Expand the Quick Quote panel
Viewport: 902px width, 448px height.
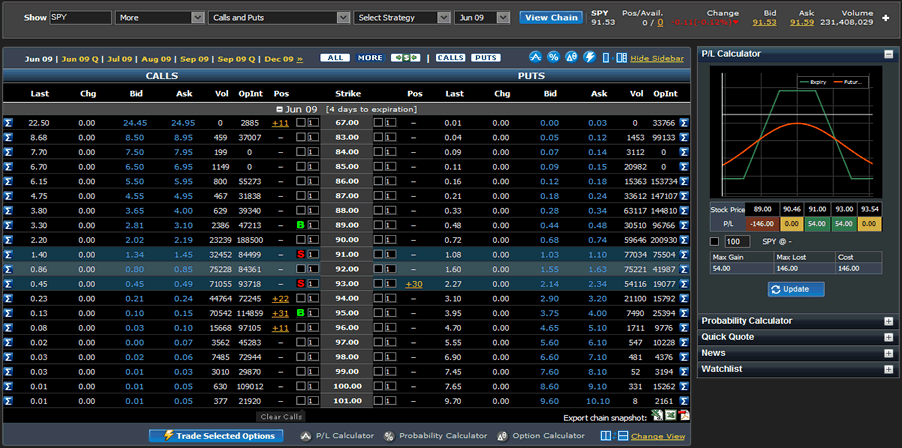coord(889,338)
